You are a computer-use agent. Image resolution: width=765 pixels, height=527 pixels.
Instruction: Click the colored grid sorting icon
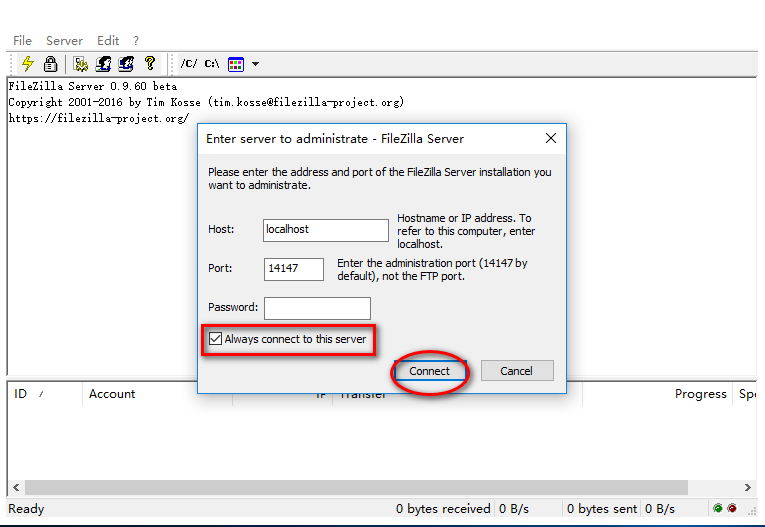click(236, 64)
